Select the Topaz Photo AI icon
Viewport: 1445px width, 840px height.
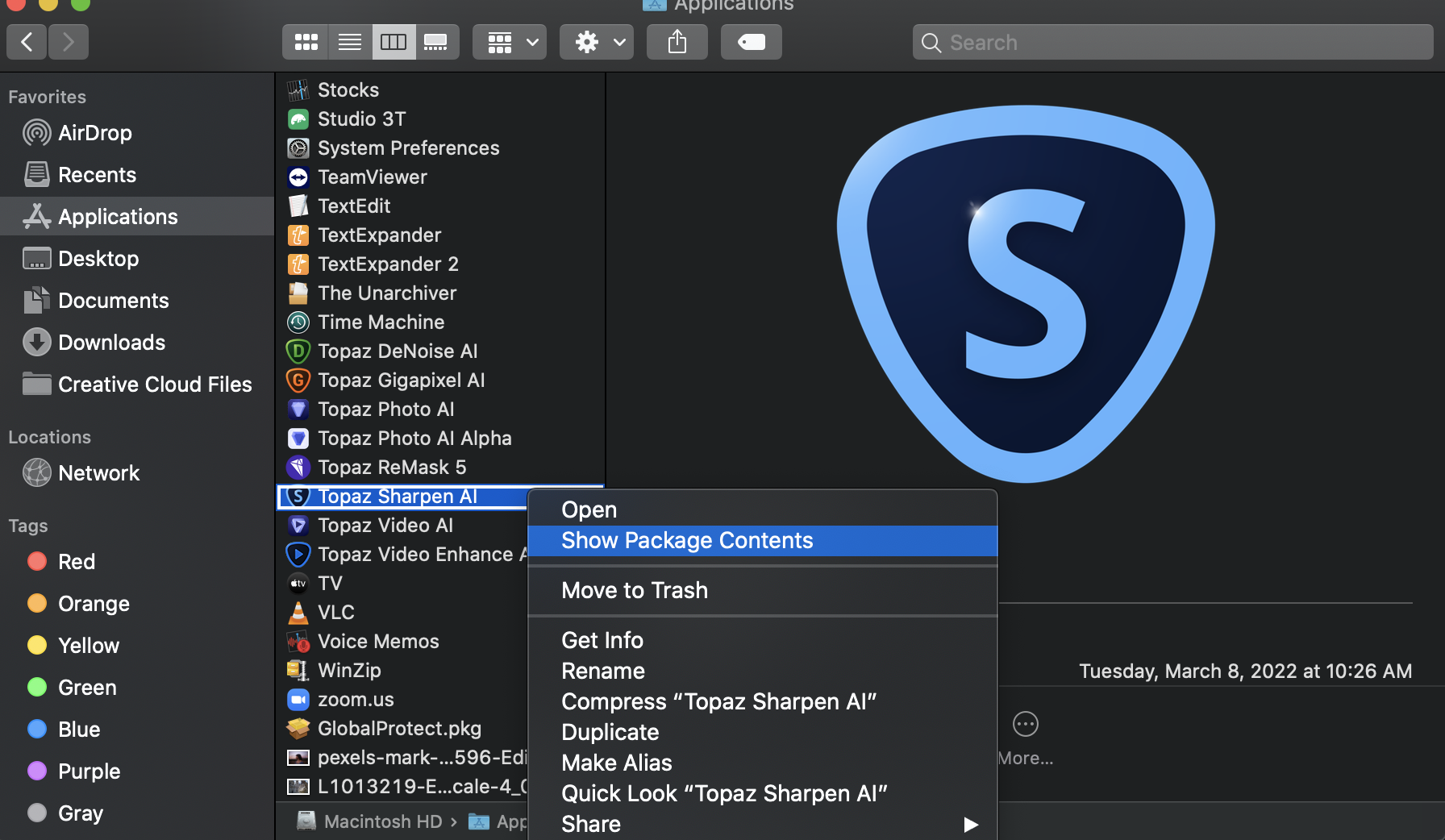pyautogui.click(x=298, y=410)
